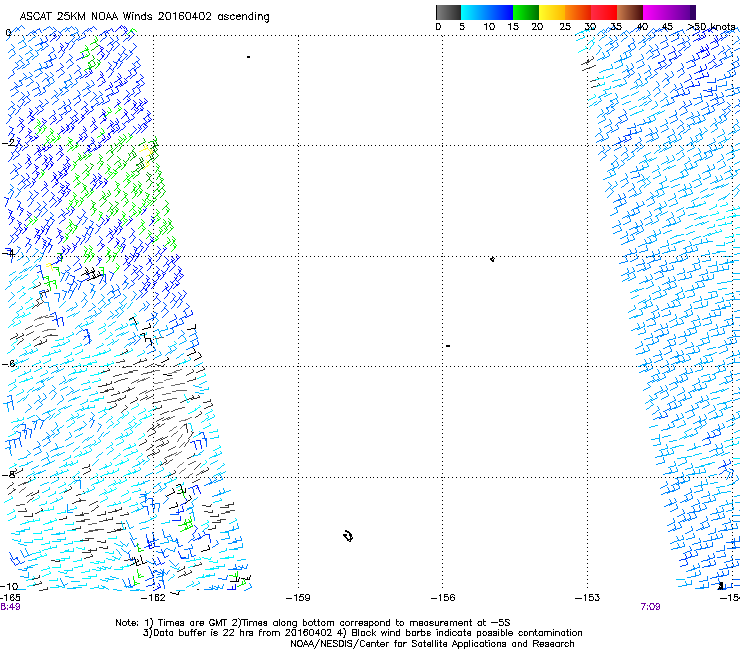
Task: Click the island dash near -160 at top
Action: pos(248,57)
